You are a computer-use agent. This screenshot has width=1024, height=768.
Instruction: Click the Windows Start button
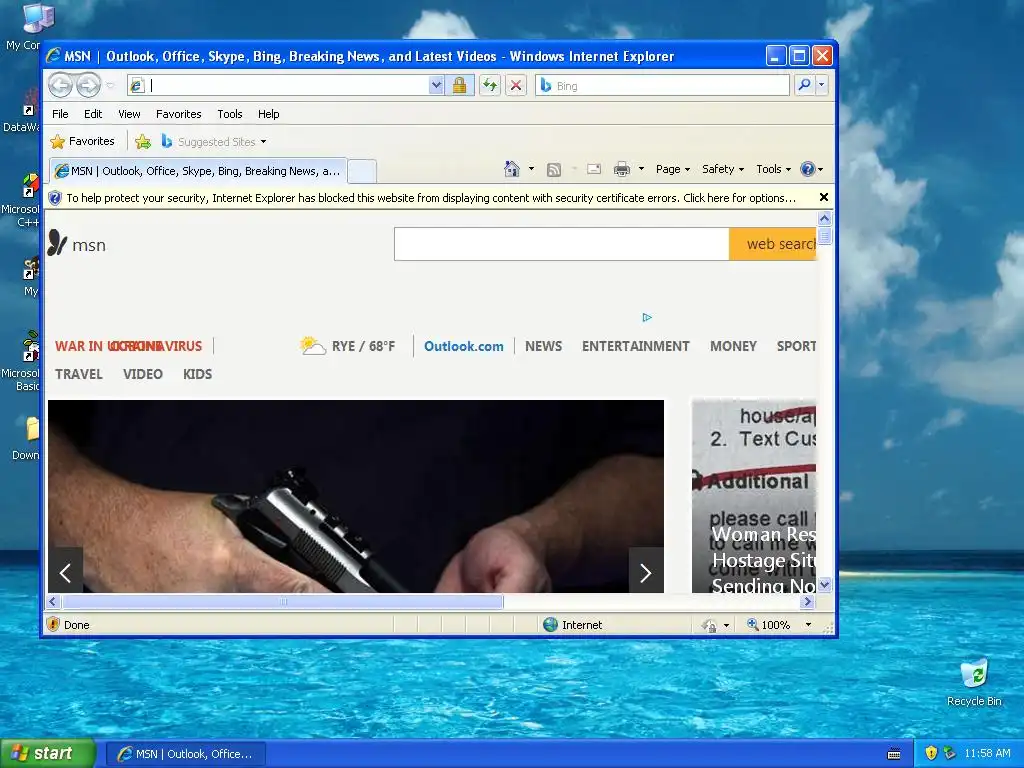tap(48, 754)
